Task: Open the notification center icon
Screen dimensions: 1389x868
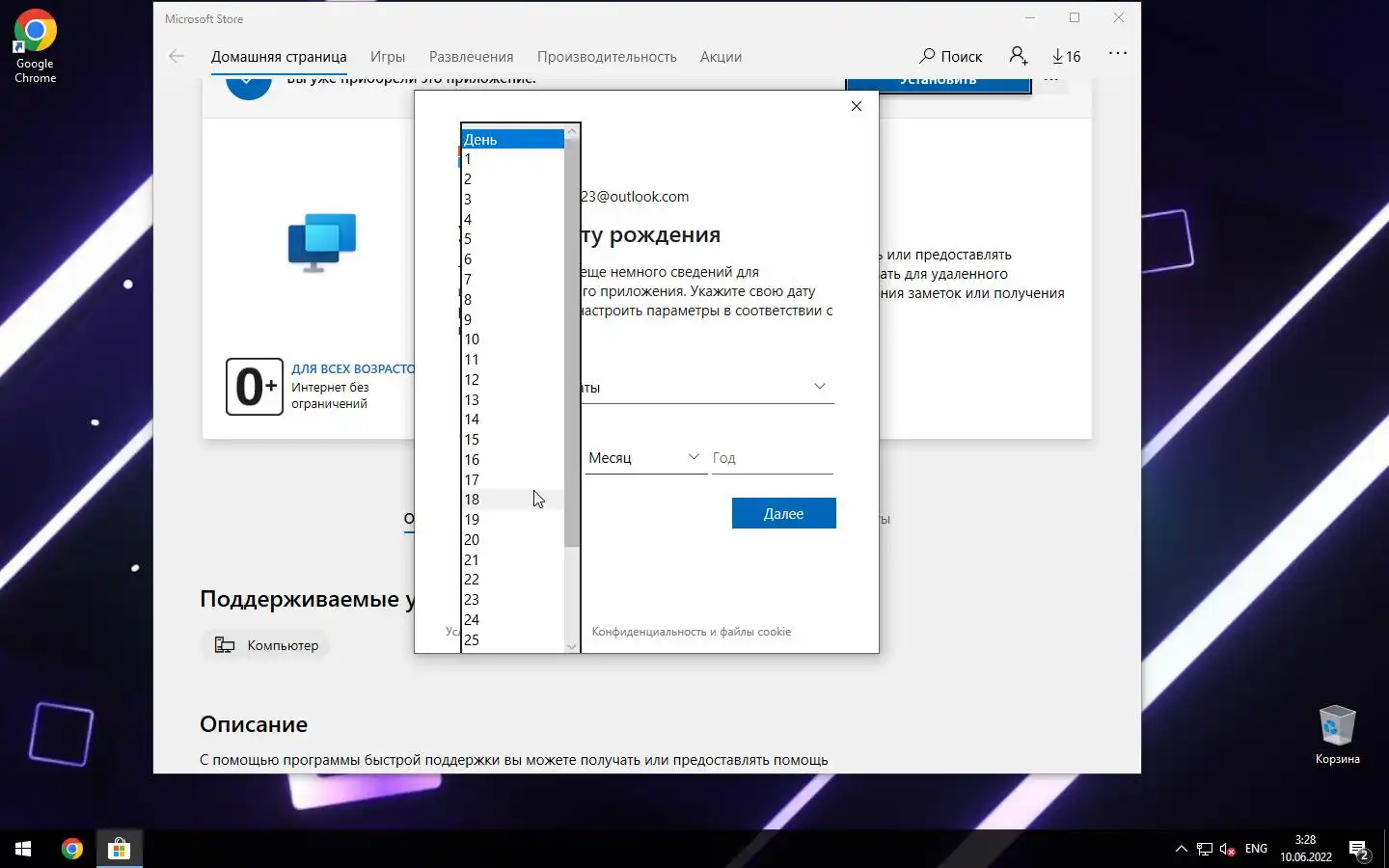Action: coord(1359,850)
